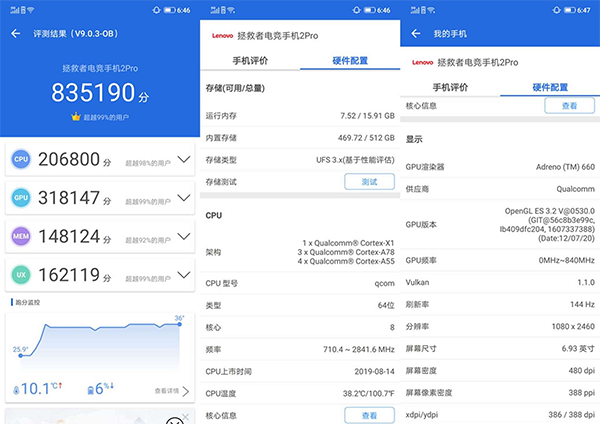Tap the 查看详情 link
Viewport: 600px width, 424px height.
(167, 391)
